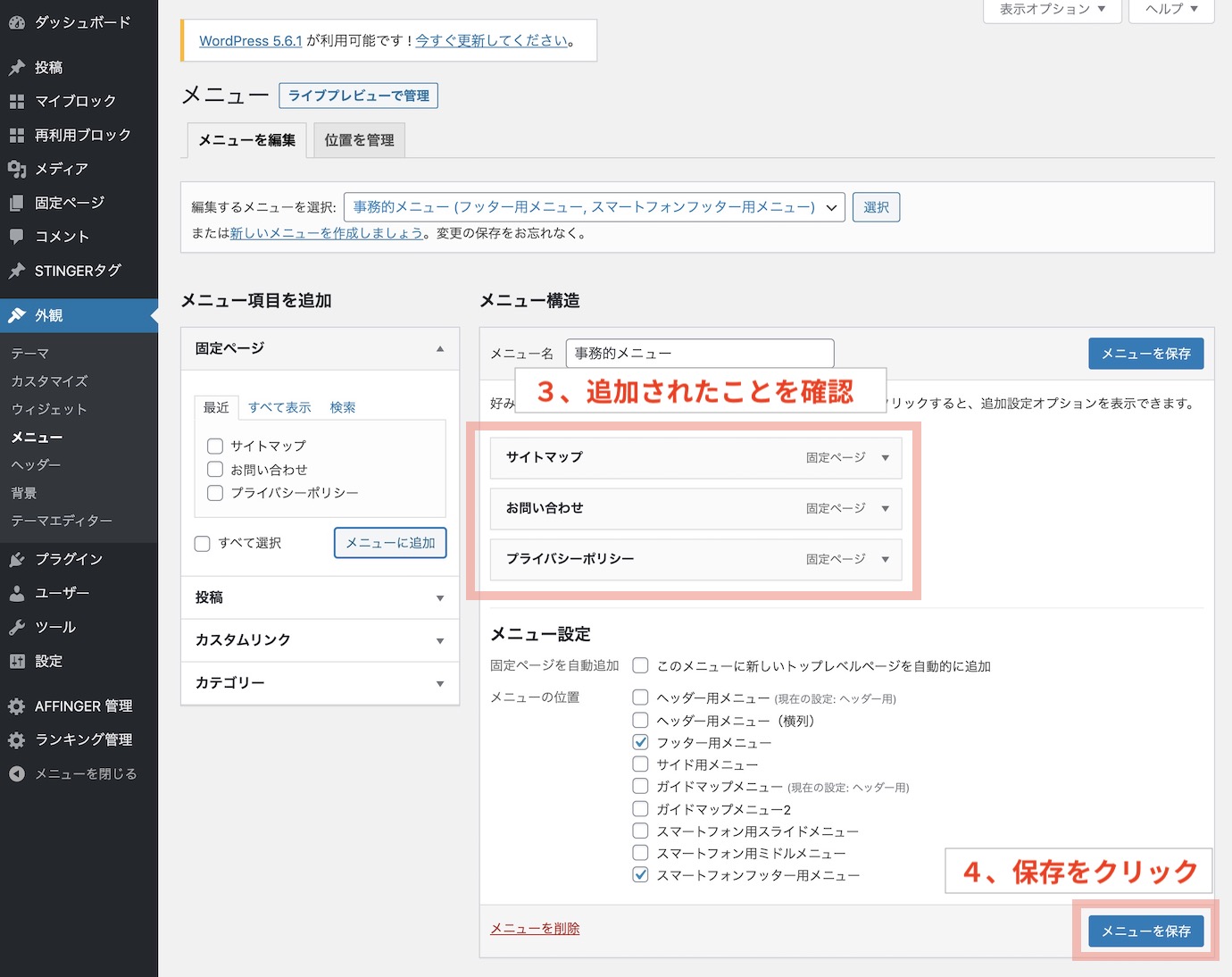Screen dimensions: 1232x977
Task: Open テーマ in Appearance submenu
Action: click(x=30, y=354)
